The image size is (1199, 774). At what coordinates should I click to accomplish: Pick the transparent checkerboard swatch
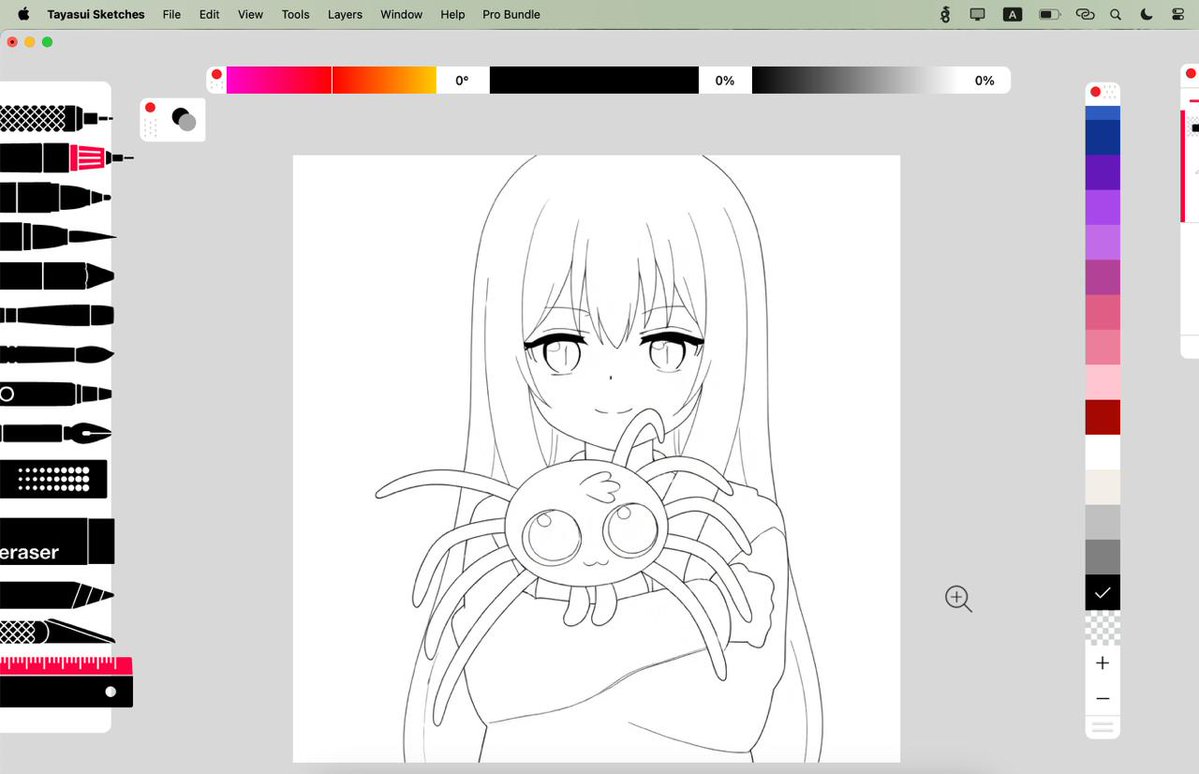point(1103,628)
